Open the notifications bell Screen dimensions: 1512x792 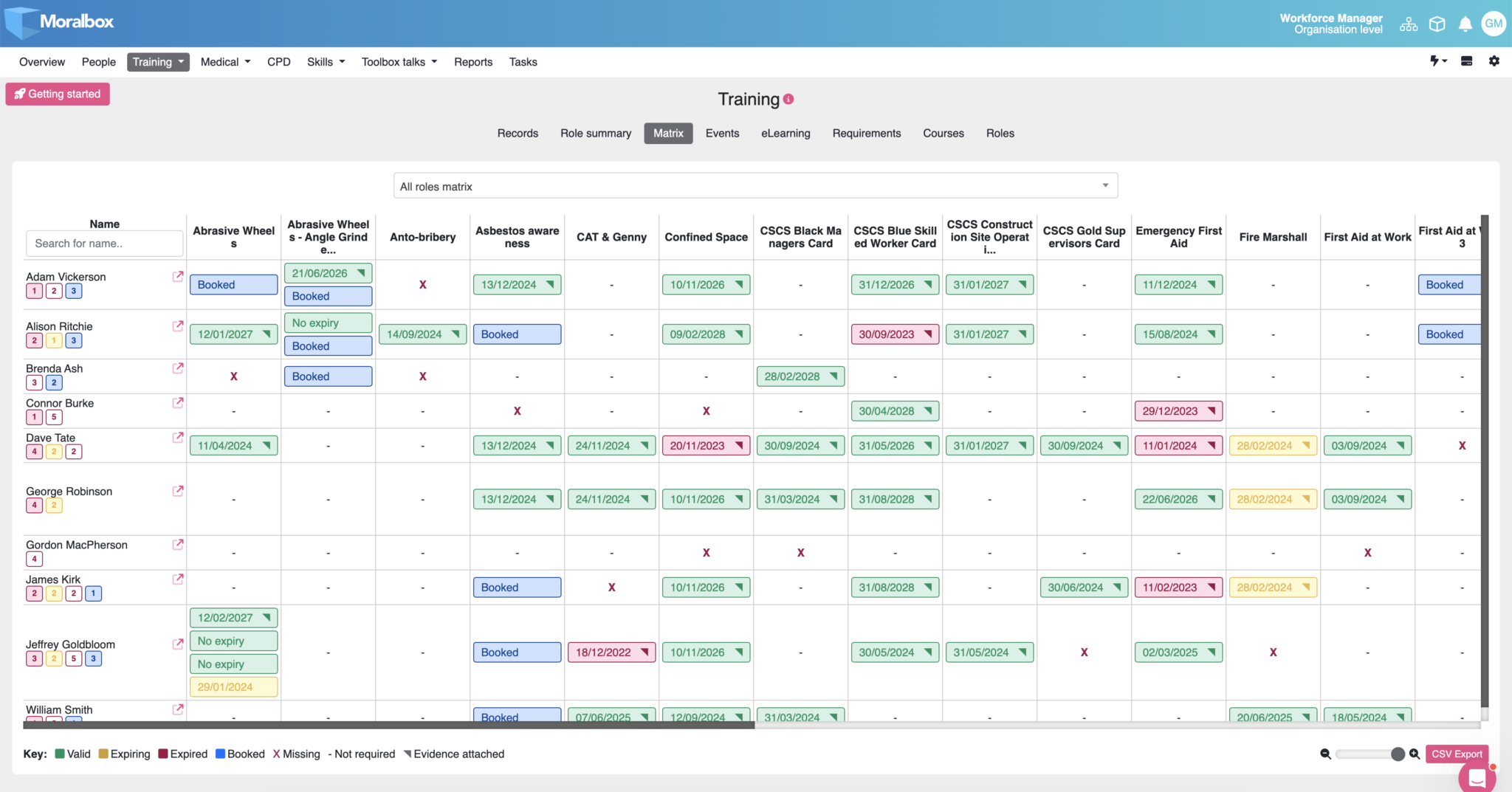1465,23
